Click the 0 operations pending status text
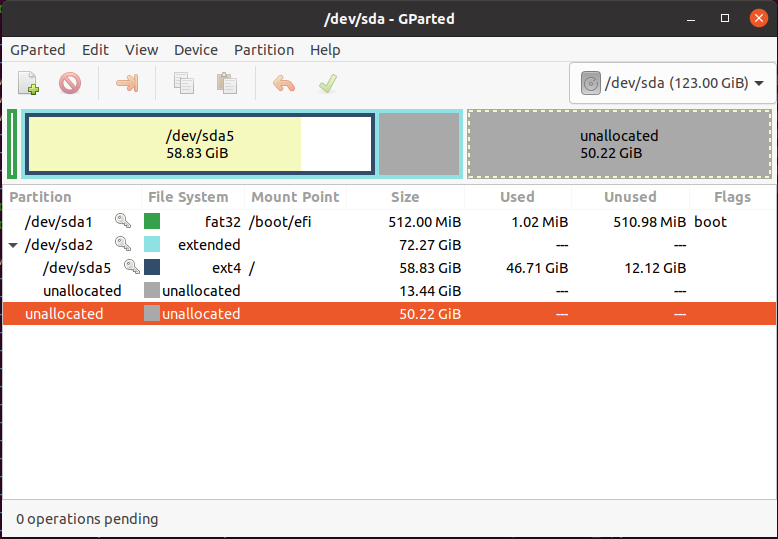Screen dimensions: 778x539 point(87,519)
